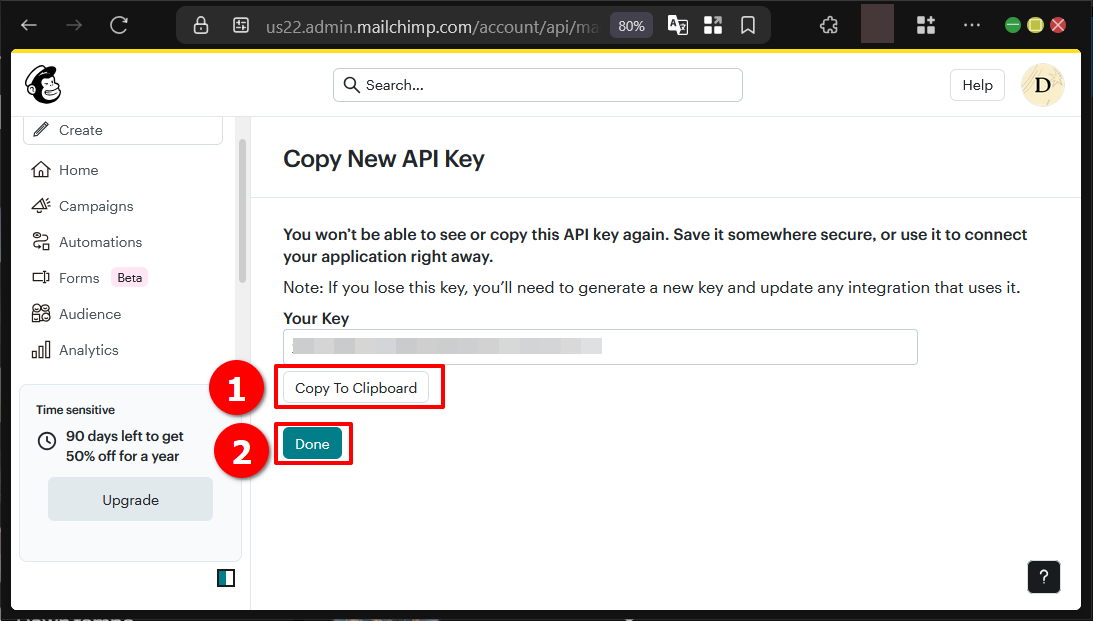
Task: Open the browser extensions puzzle icon
Action: [829, 24]
